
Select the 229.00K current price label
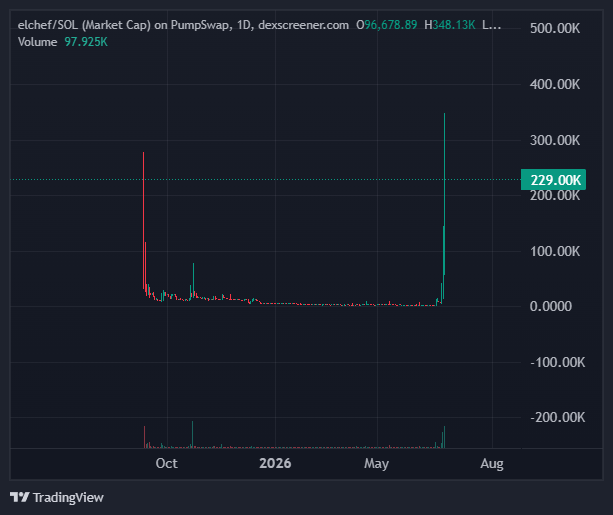[x=553, y=180]
